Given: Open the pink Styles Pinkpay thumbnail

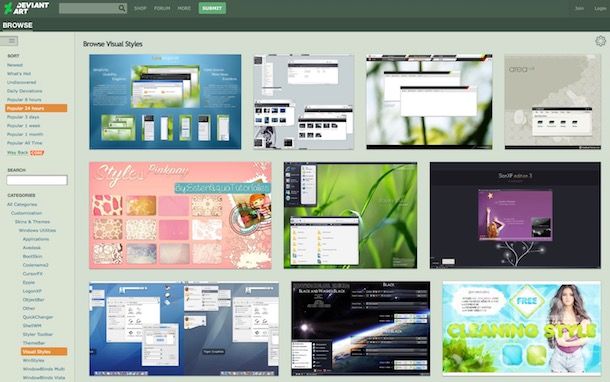Looking at the screenshot, I should coord(181,216).
